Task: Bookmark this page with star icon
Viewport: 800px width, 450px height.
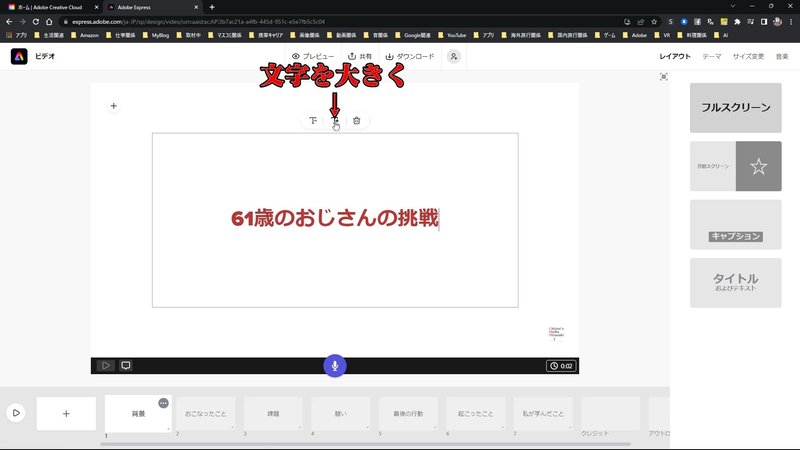Action: 654,21
